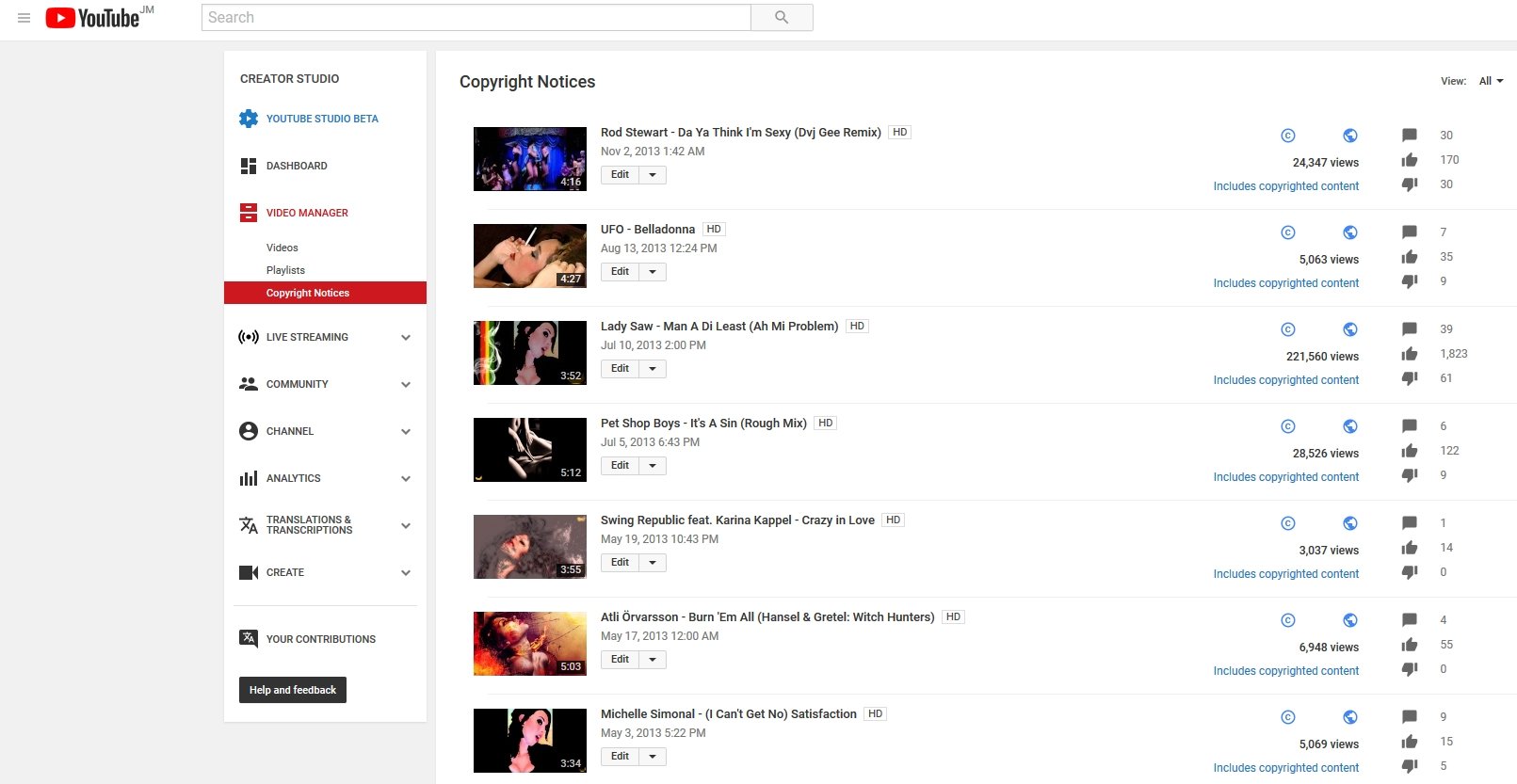Click comments icon for Rod Stewart video

pyautogui.click(x=1410, y=136)
